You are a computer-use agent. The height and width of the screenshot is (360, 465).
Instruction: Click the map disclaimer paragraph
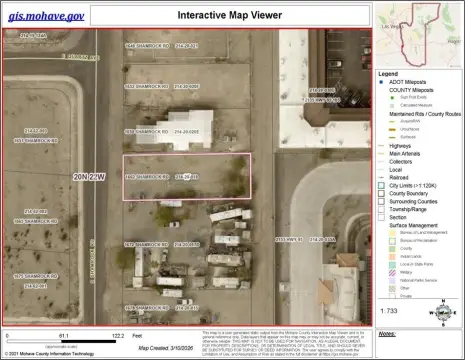283,343
